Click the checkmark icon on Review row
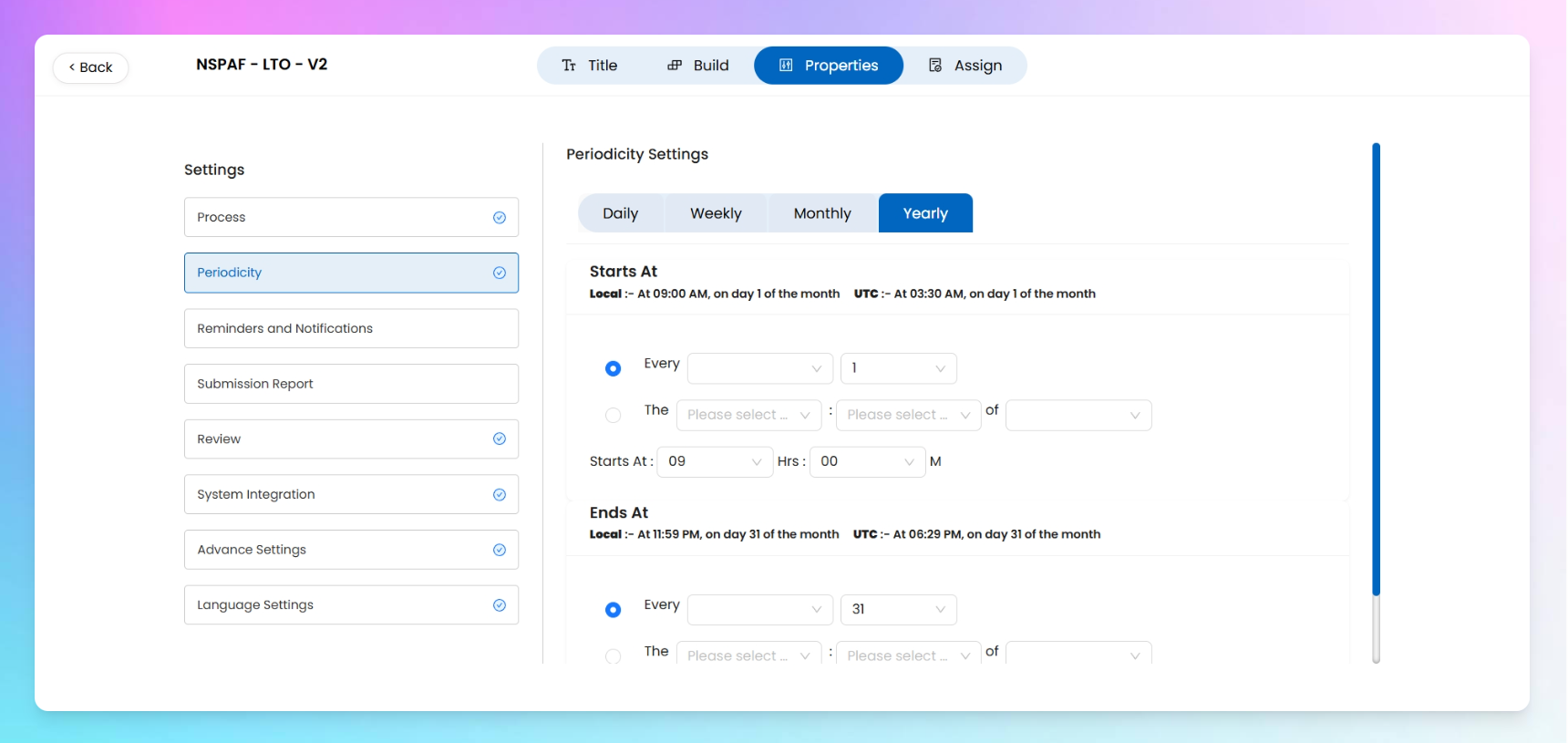The image size is (1568, 743). [x=500, y=439]
